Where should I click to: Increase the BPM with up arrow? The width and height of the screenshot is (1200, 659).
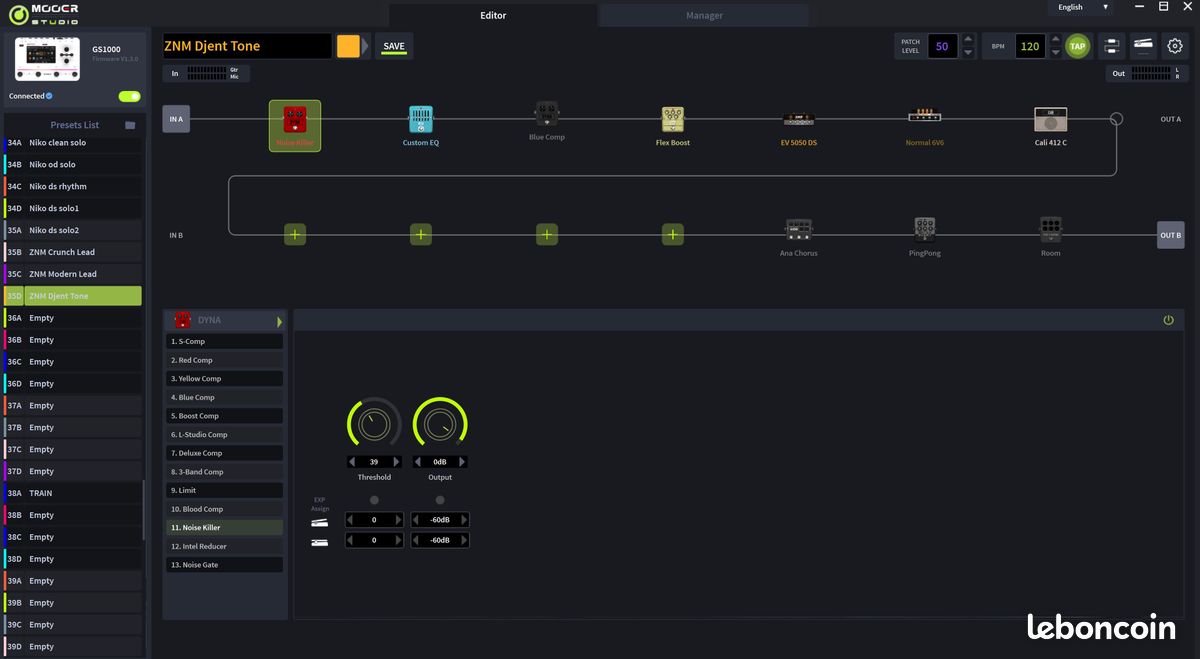[x=1056, y=40]
